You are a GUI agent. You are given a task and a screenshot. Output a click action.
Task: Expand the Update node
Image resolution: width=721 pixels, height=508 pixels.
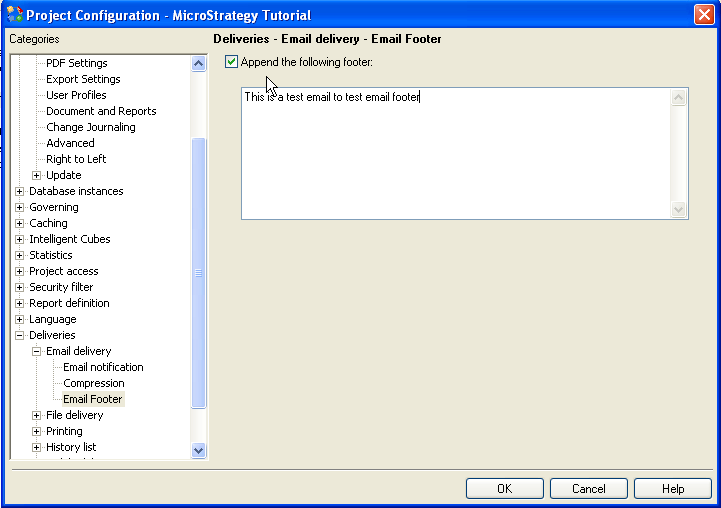36,175
